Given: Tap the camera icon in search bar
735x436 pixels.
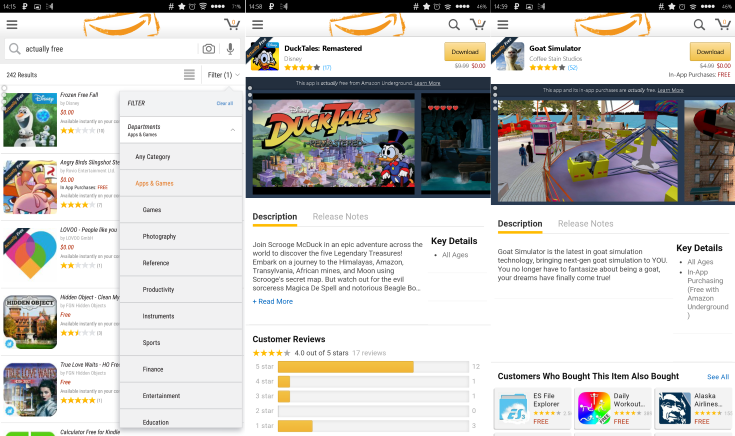Looking at the screenshot, I should [x=208, y=49].
